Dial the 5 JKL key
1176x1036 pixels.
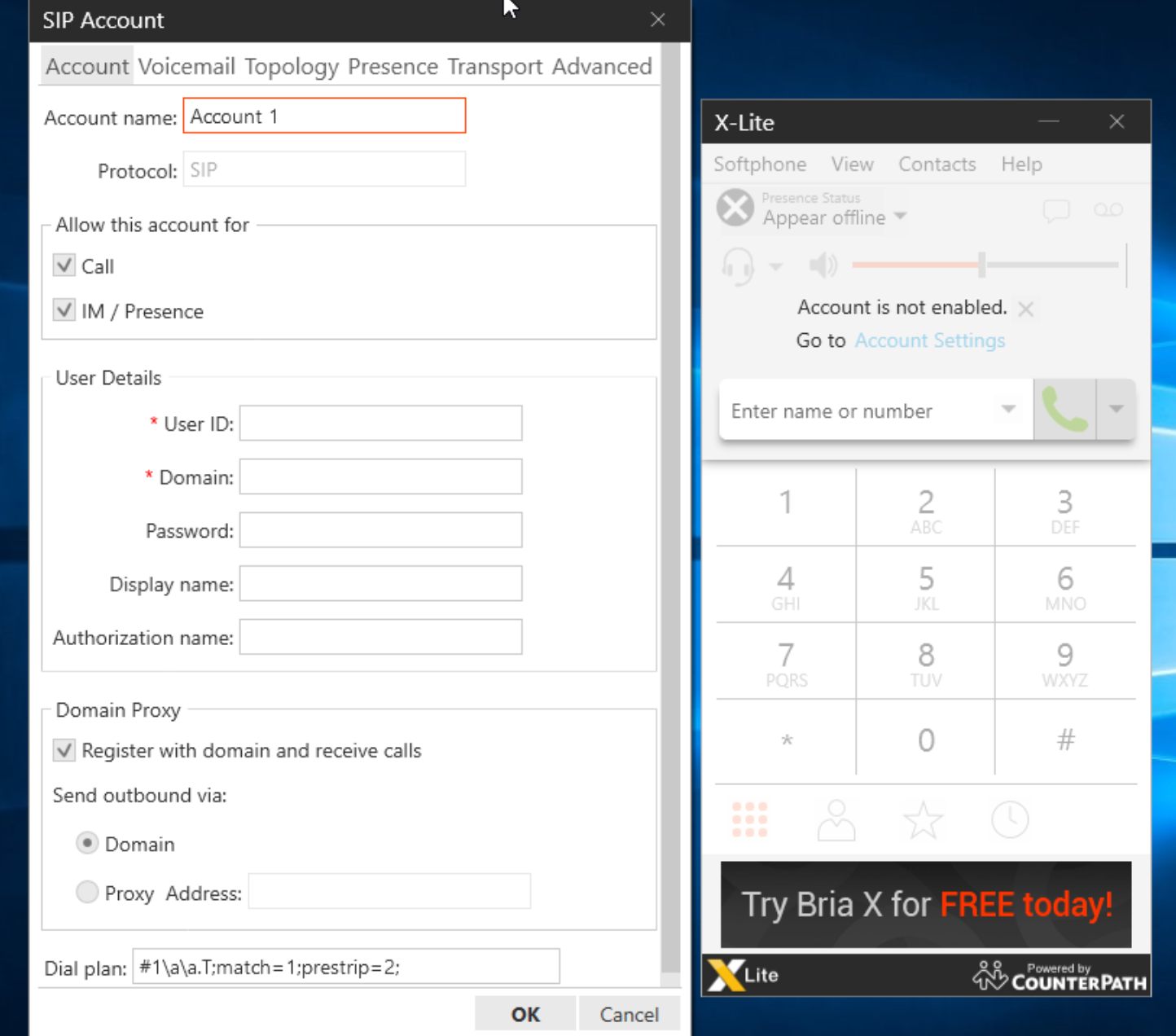tap(926, 584)
